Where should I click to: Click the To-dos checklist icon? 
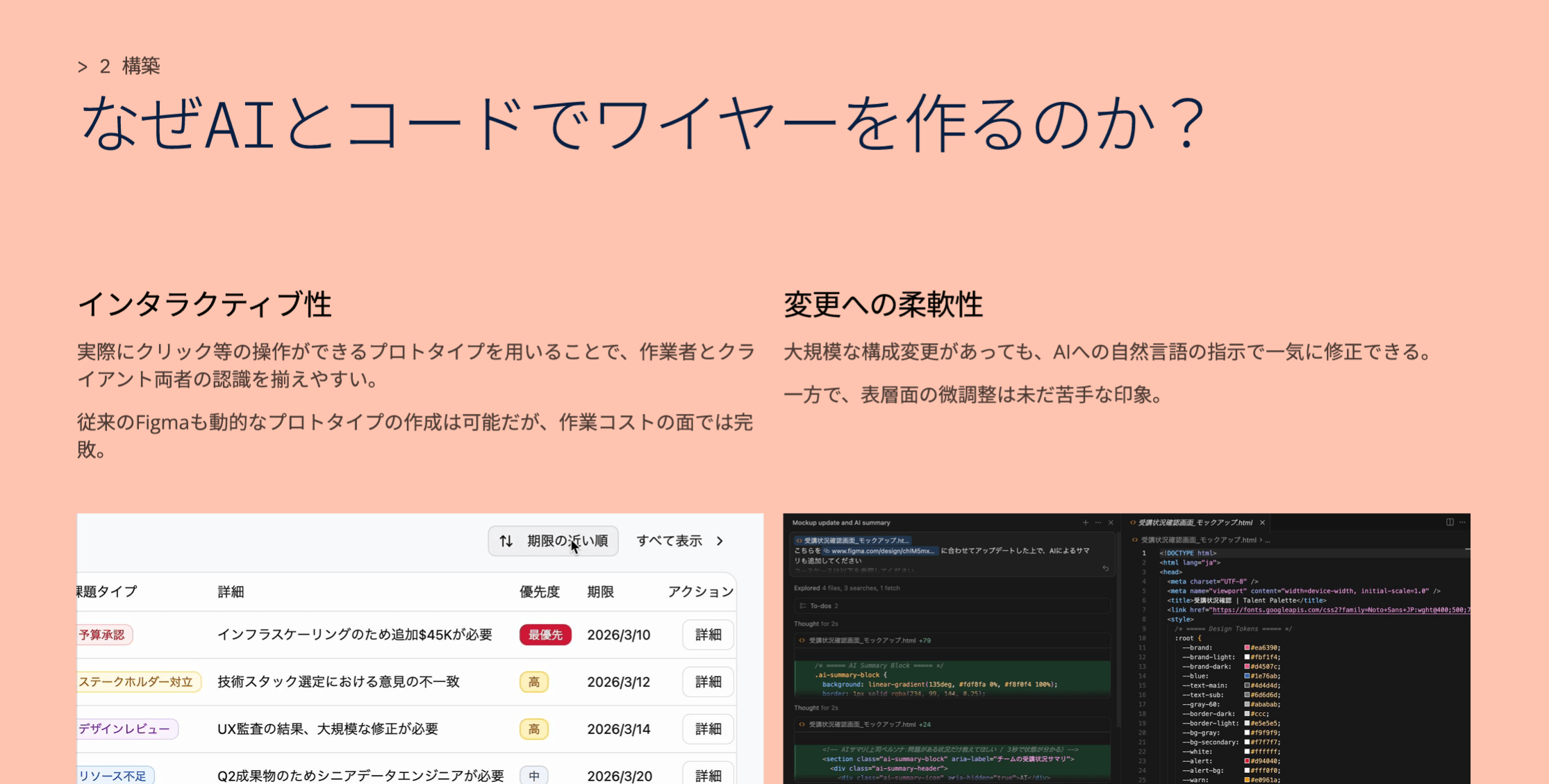pos(802,606)
